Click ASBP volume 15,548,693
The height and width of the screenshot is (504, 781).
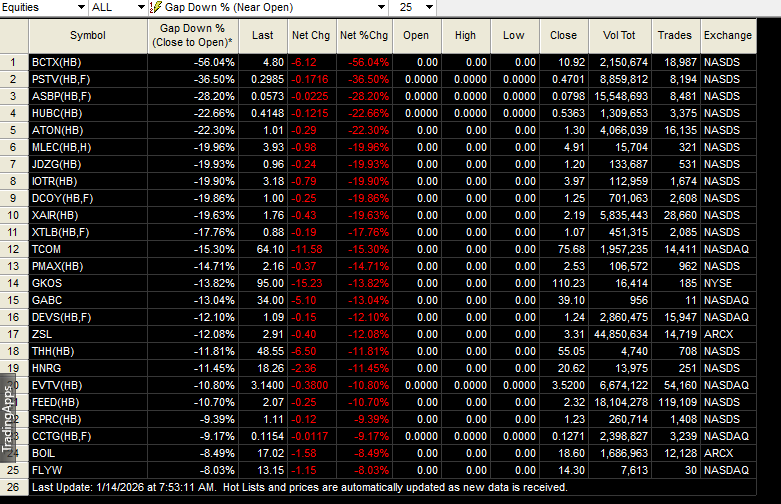point(621,96)
